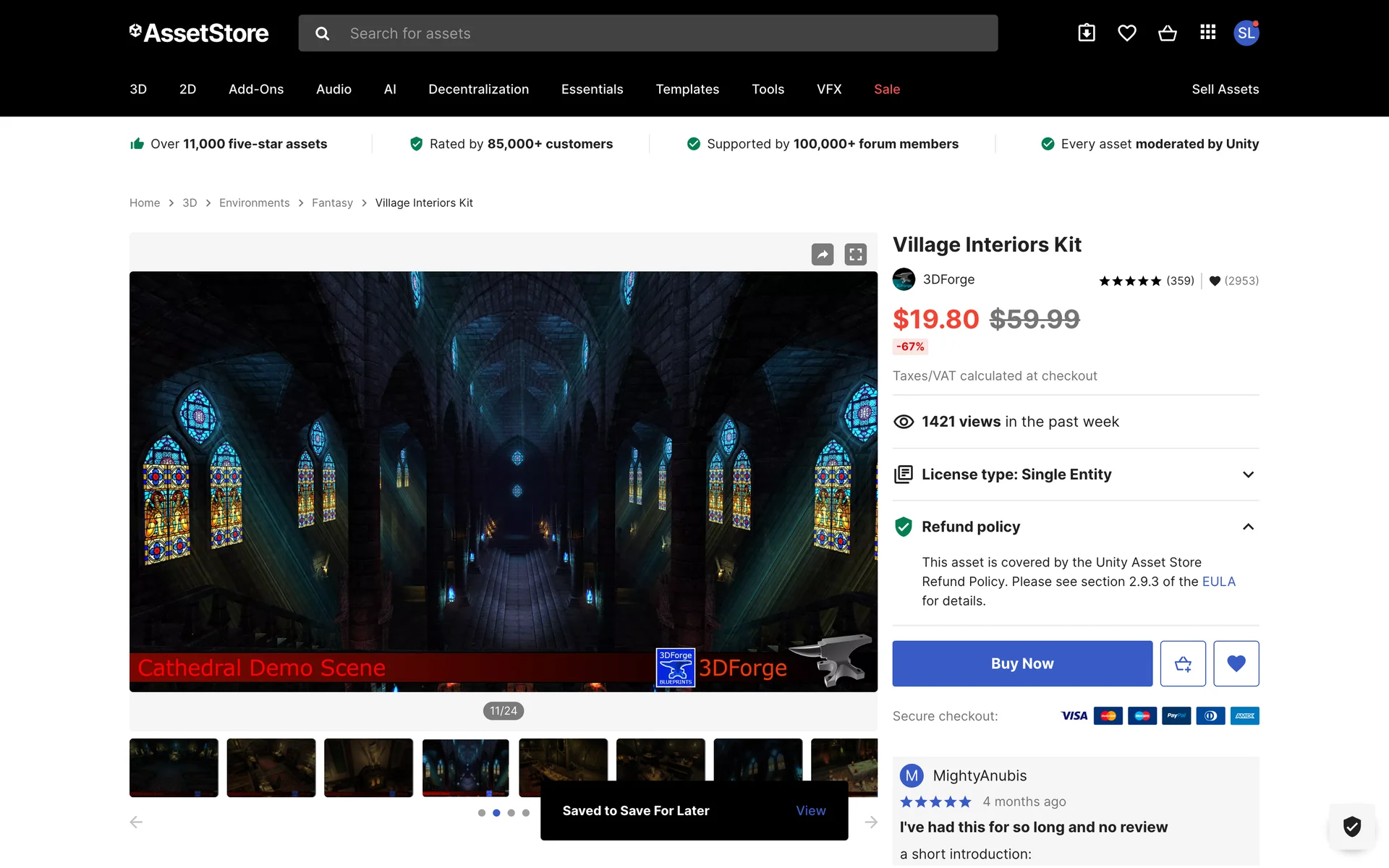Share this asset via arrow icon
Image resolution: width=1389 pixels, height=868 pixels.
point(823,255)
